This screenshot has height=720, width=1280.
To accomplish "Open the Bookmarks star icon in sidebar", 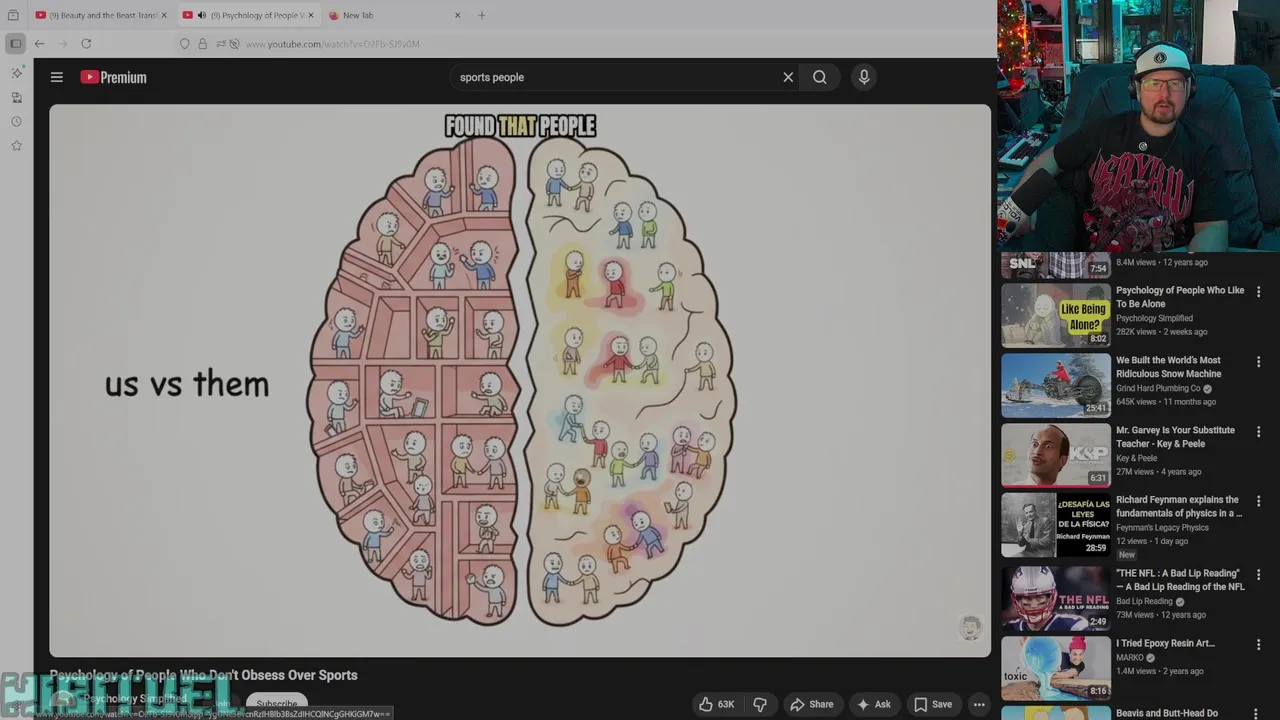I will [16, 145].
